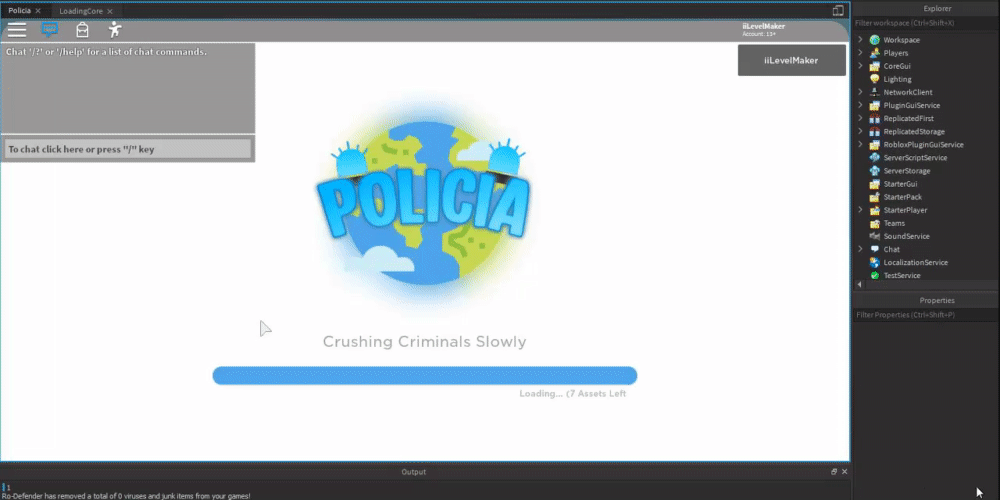Expand the CoreGui node
1000x500 pixels.
(x=860, y=66)
